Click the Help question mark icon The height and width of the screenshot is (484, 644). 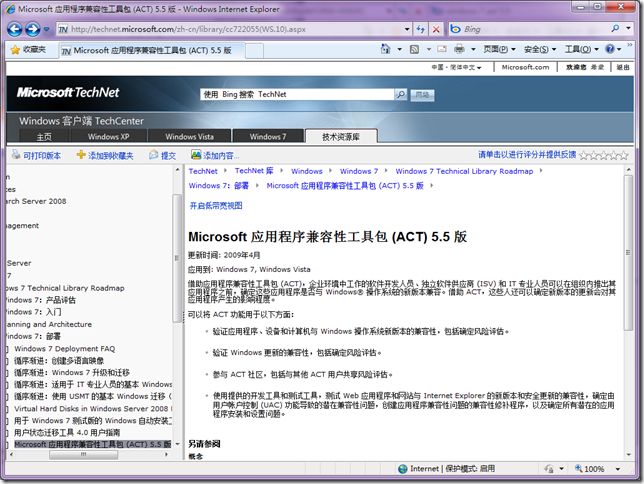(x=610, y=49)
